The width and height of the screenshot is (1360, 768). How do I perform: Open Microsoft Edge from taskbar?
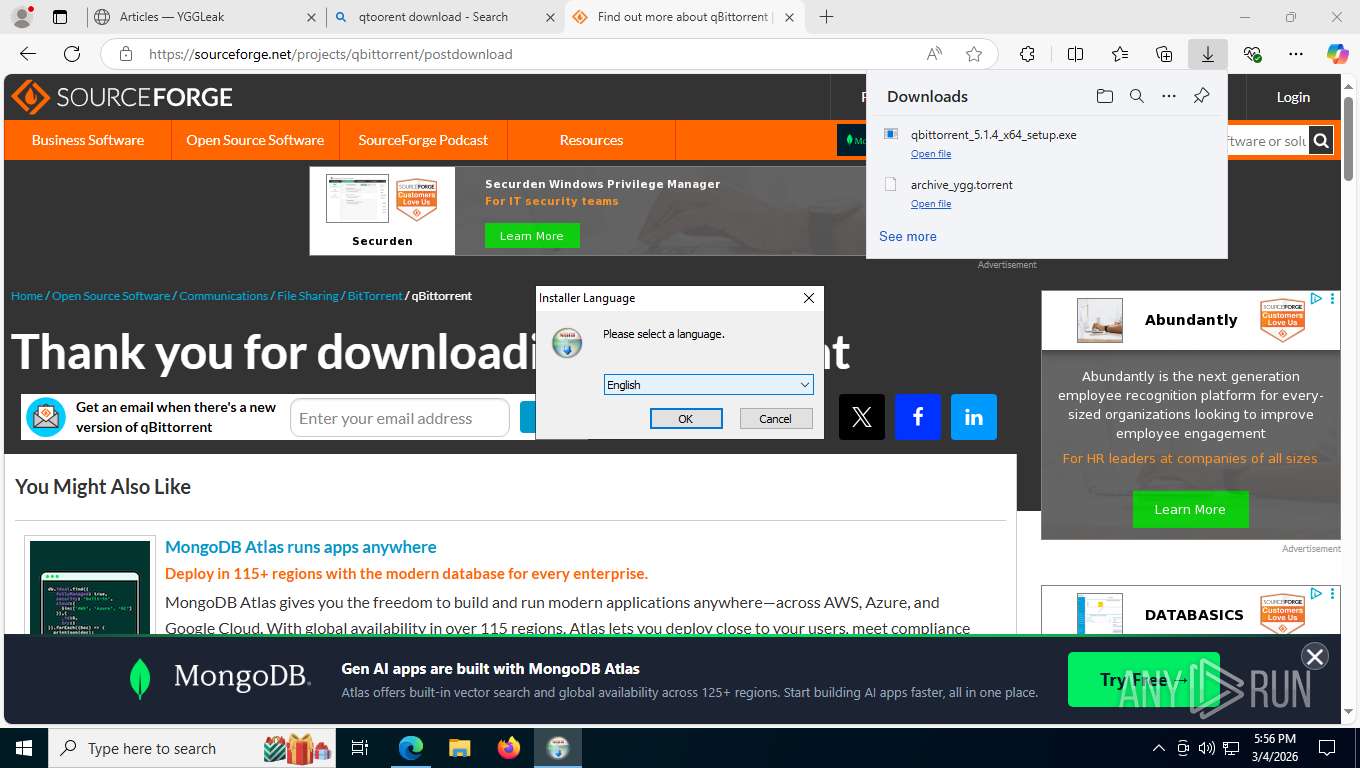pyautogui.click(x=411, y=748)
